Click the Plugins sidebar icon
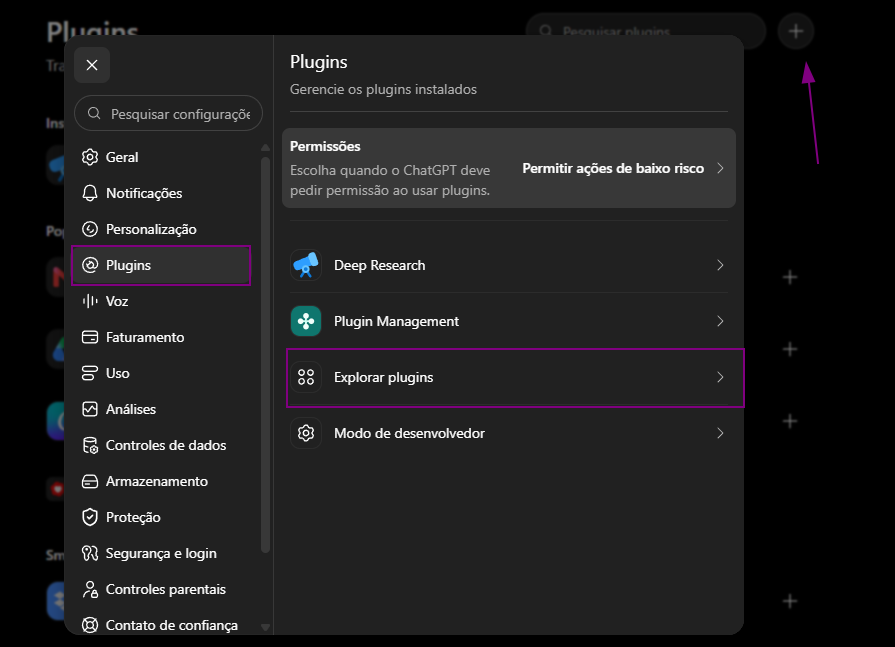The height and width of the screenshot is (647, 895). coord(90,265)
